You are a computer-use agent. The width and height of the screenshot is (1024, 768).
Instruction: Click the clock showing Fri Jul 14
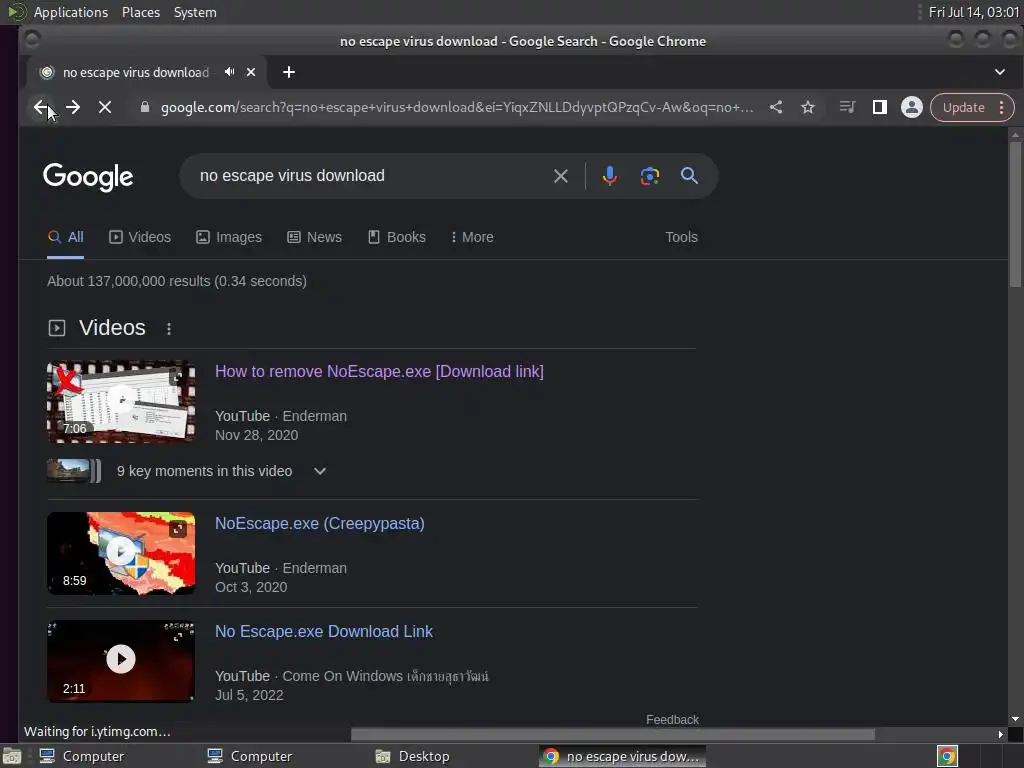point(974,12)
